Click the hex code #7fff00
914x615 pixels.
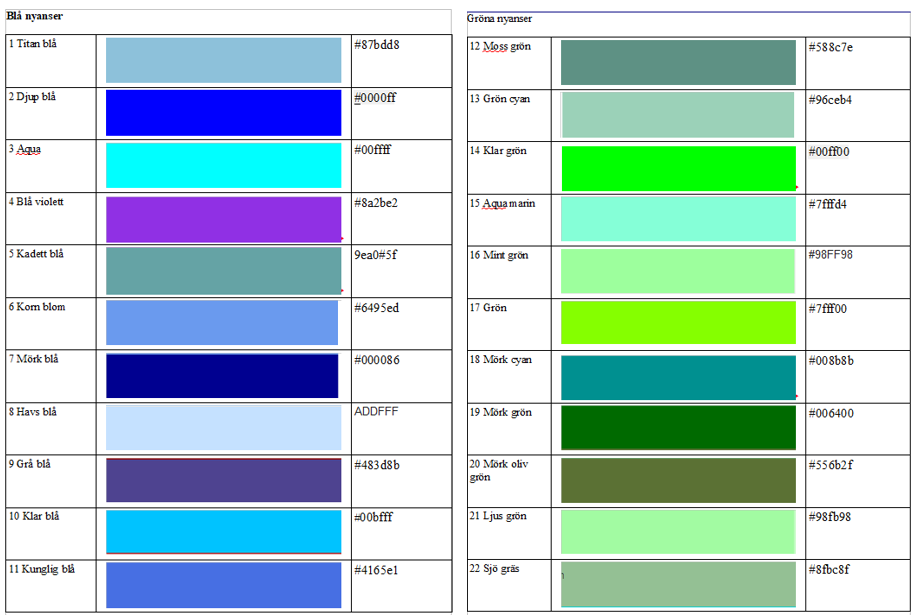[828, 308]
